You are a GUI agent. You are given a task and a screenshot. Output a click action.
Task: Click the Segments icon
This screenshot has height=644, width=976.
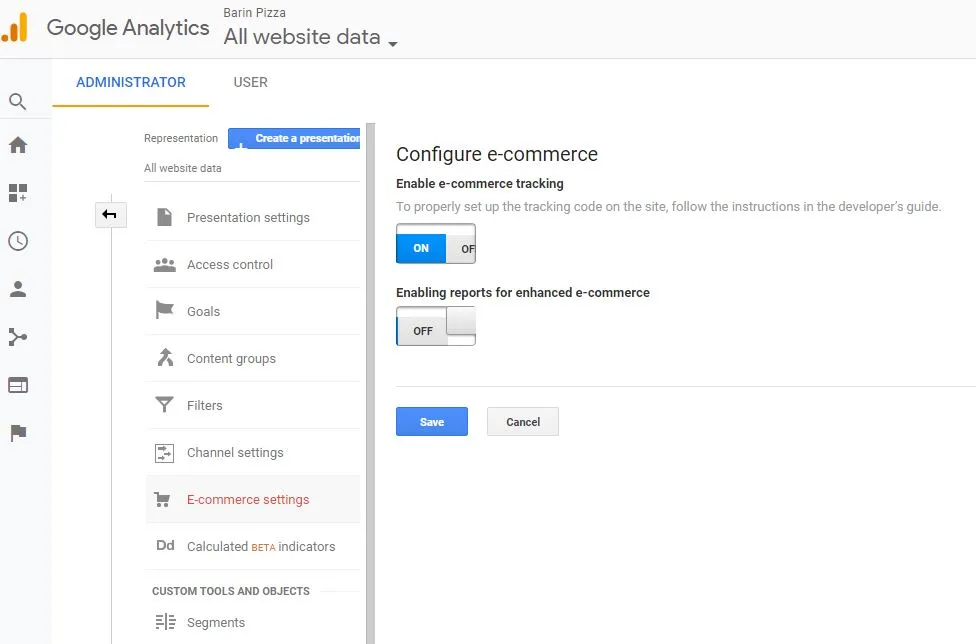tap(165, 622)
